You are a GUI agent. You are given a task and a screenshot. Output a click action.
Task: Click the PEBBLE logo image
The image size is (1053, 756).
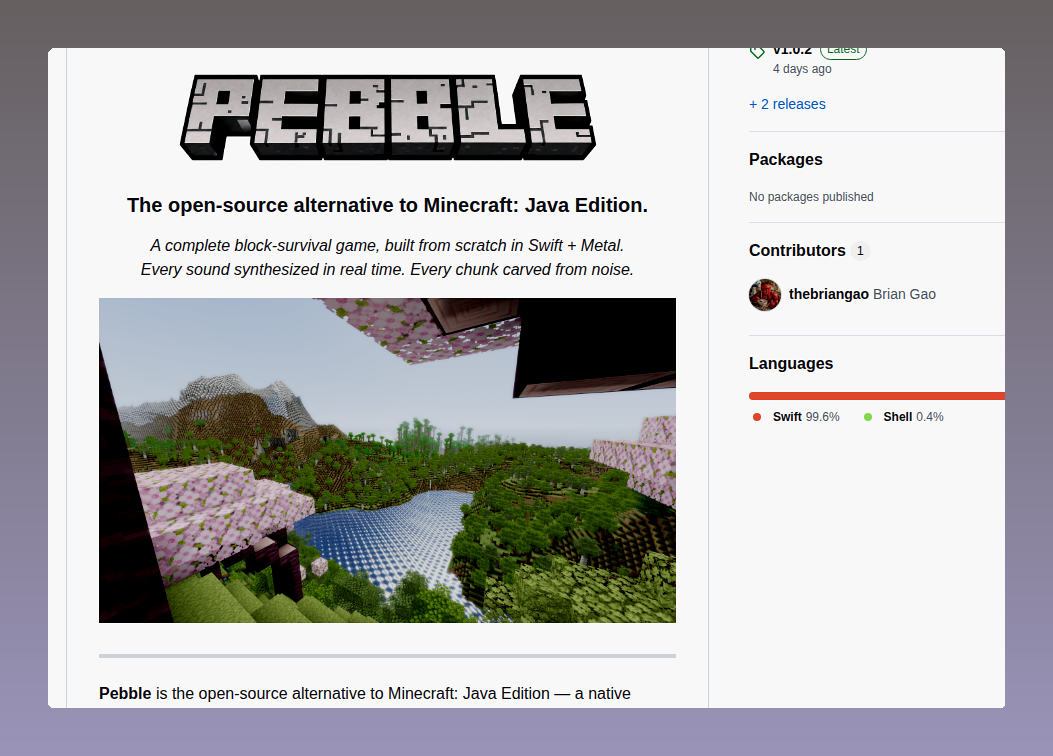coord(387,117)
